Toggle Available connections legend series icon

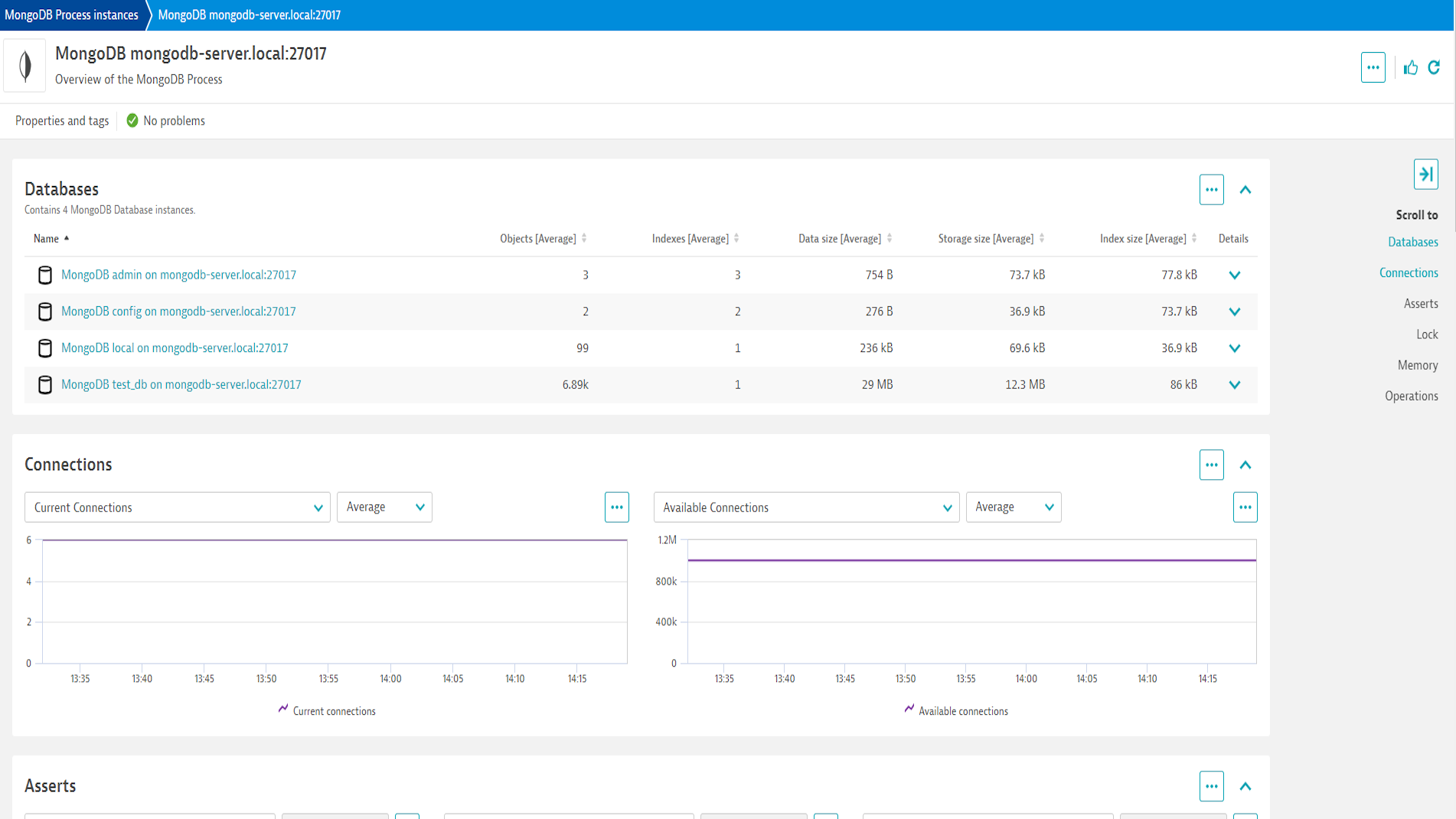coord(909,709)
